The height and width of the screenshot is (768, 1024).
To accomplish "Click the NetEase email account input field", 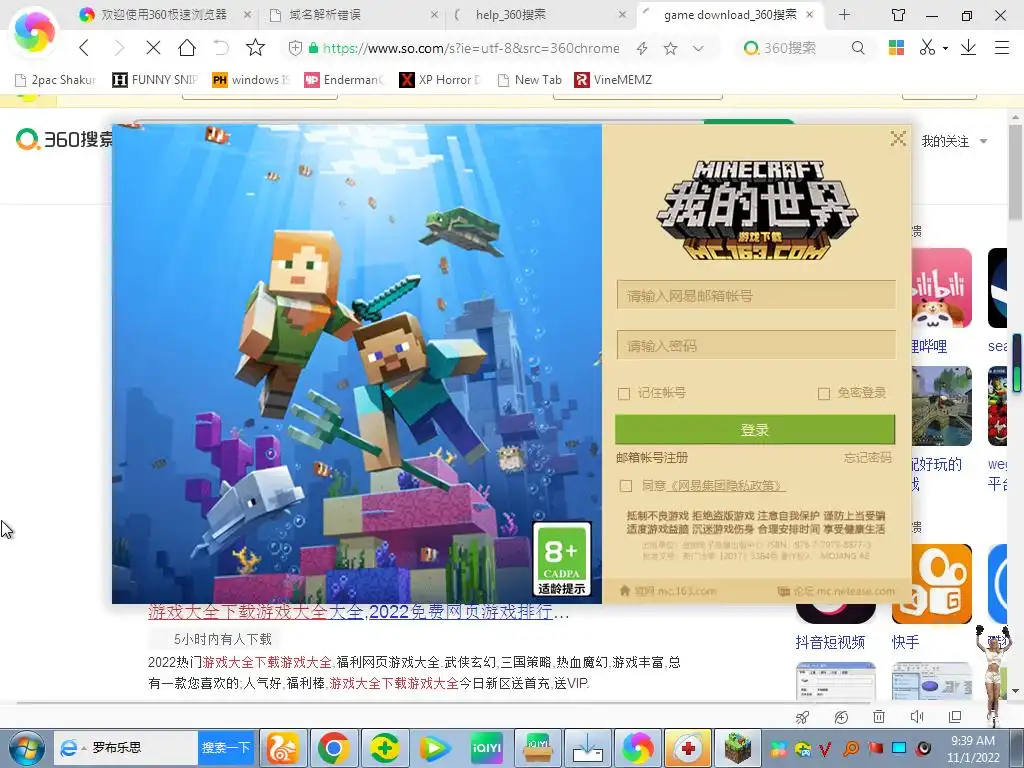I will pos(756,296).
